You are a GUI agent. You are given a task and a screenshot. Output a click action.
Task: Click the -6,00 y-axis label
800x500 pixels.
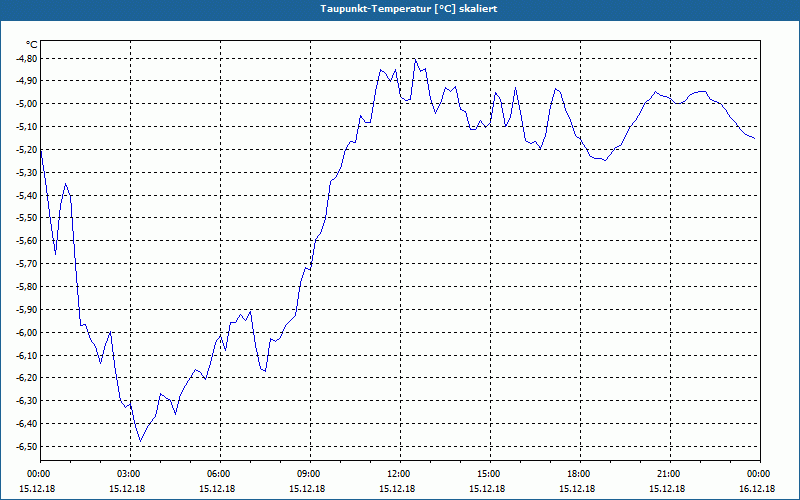pyautogui.click(x=27, y=333)
